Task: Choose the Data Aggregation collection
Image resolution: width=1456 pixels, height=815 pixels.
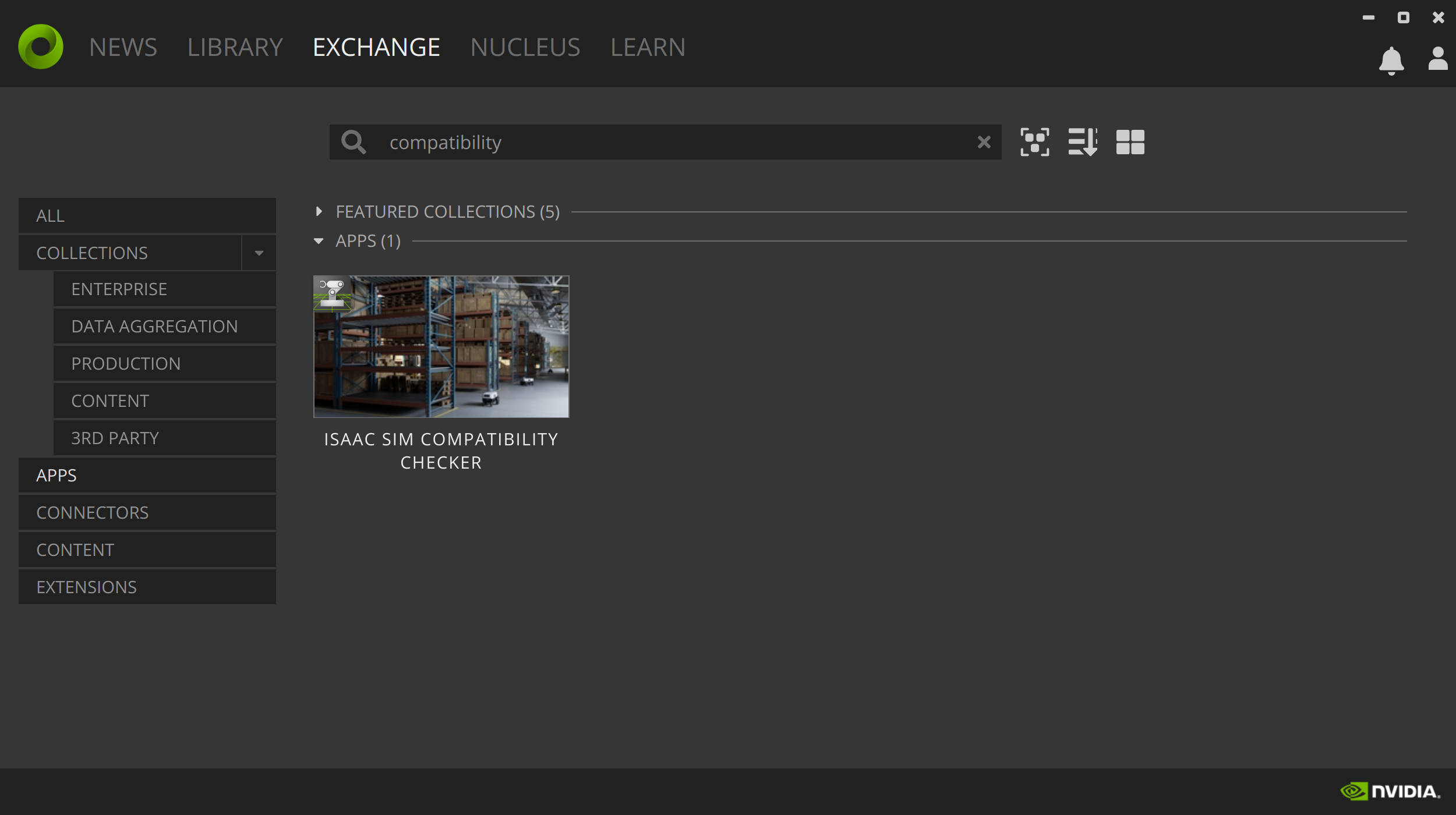Action: tap(165, 326)
